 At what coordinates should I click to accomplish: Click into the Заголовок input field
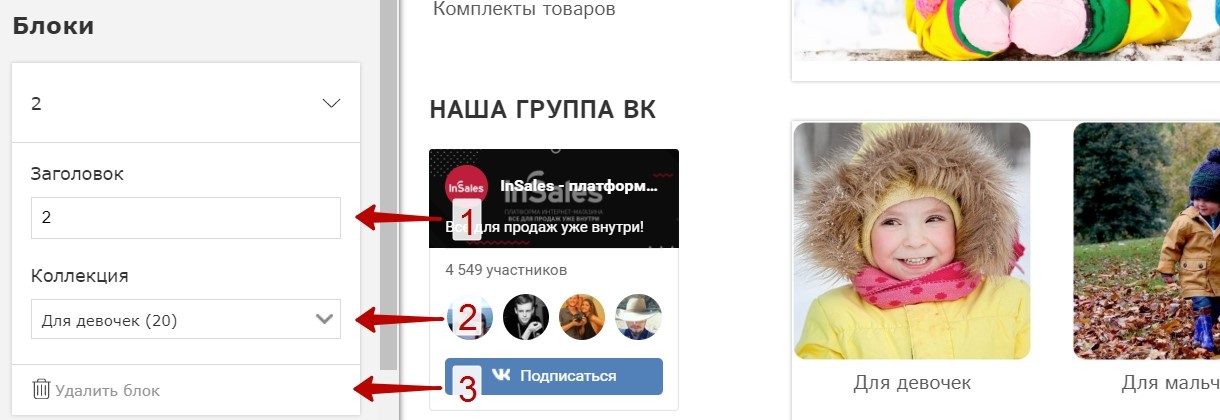click(186, 218)
